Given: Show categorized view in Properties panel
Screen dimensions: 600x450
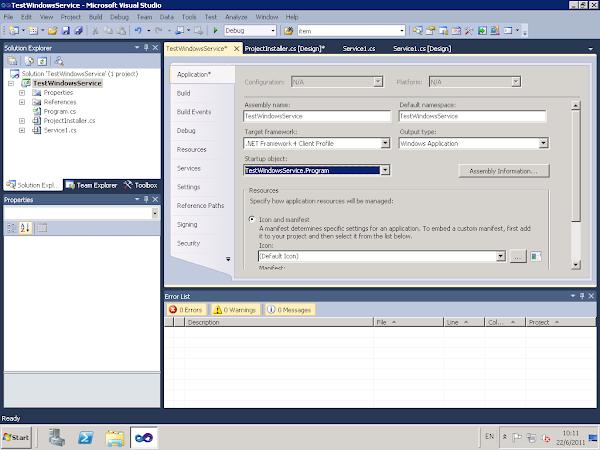Looking at the screenshot, I should pos(12,228).
